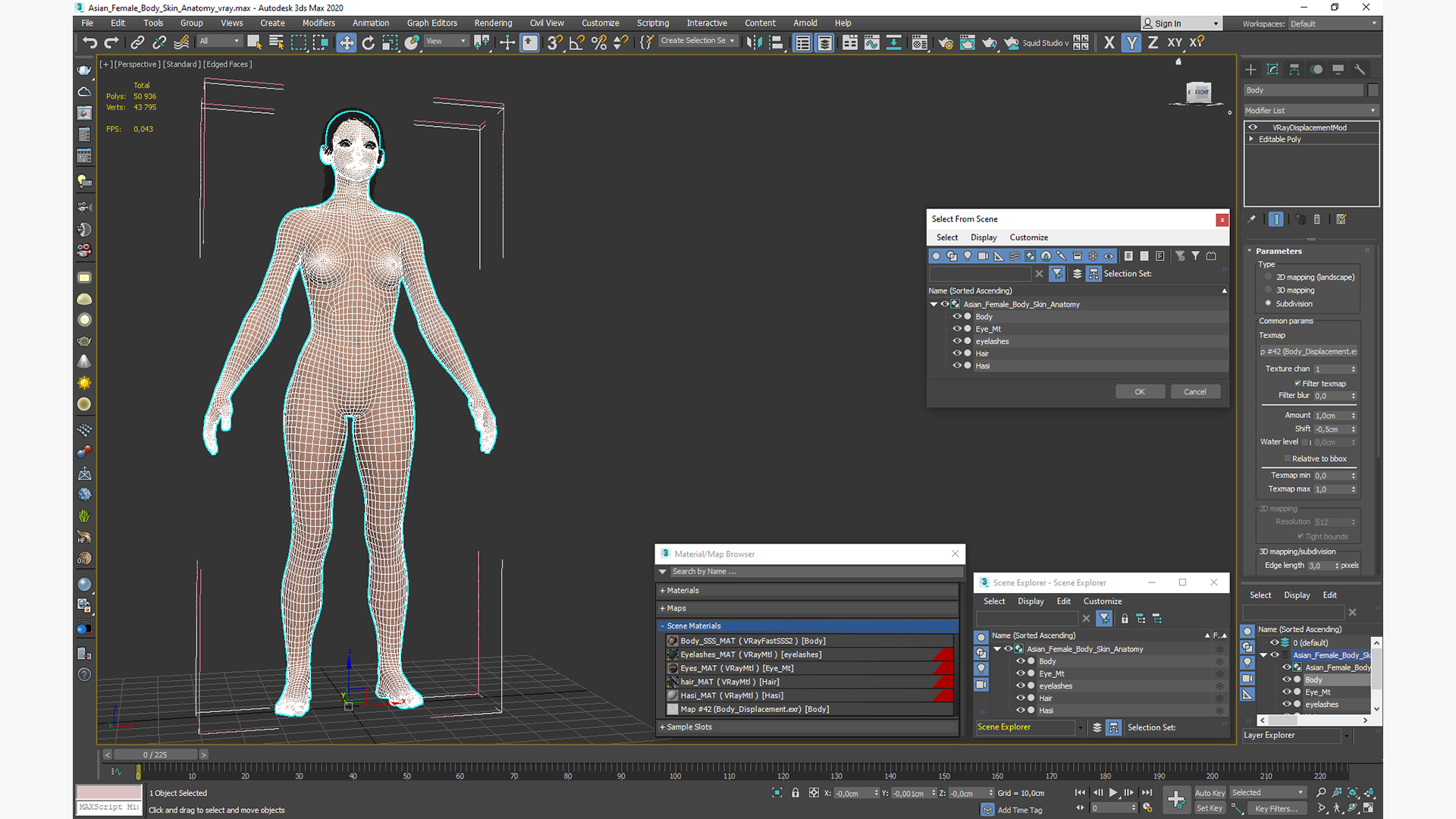Enable Relative to bbox checkbox
This screenshot has width=1456, height=819.
[x=1288, y=459]
